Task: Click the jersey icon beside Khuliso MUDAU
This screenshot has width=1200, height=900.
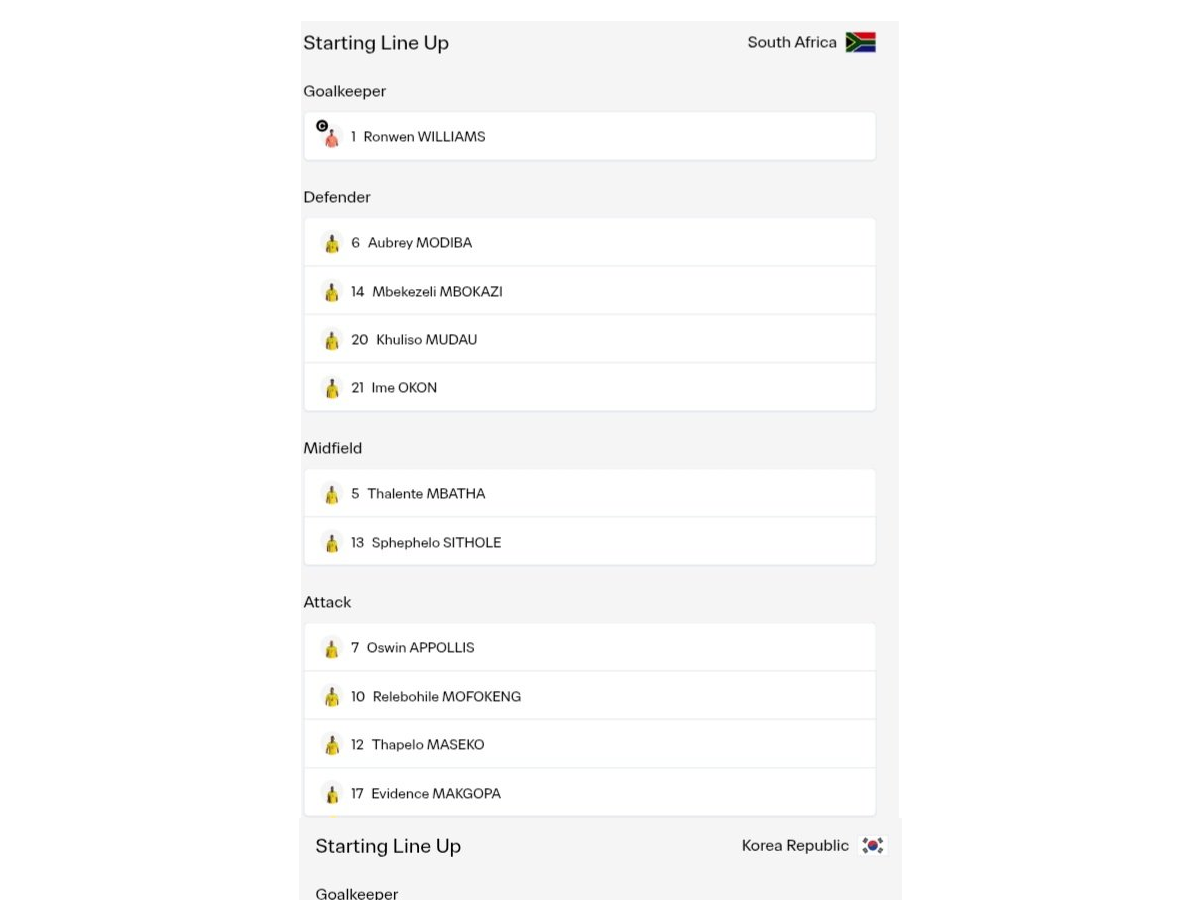Action: (332, 340)
